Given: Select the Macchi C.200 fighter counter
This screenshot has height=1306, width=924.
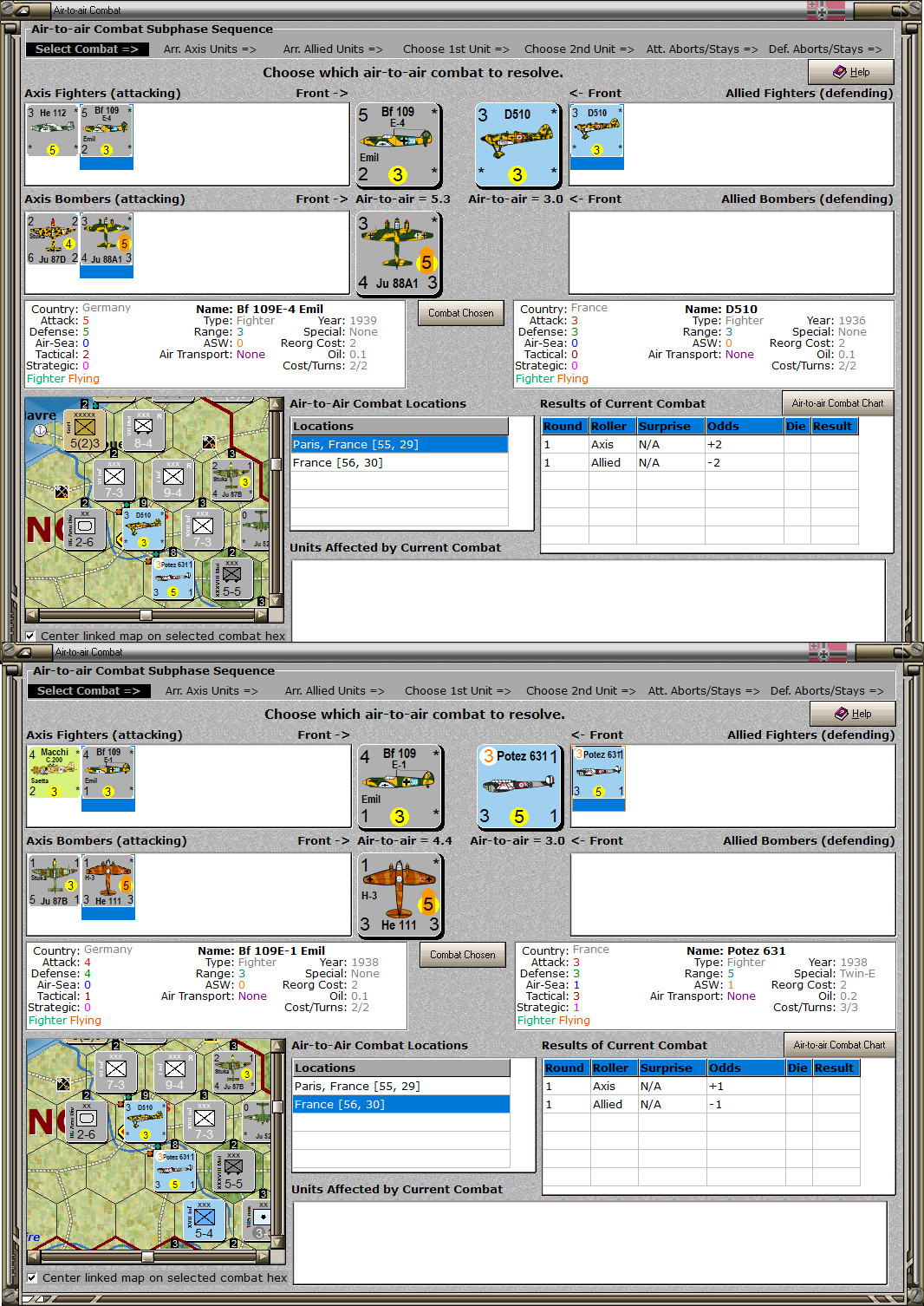Looking at the screenshot, I should (x=54, y=773).
